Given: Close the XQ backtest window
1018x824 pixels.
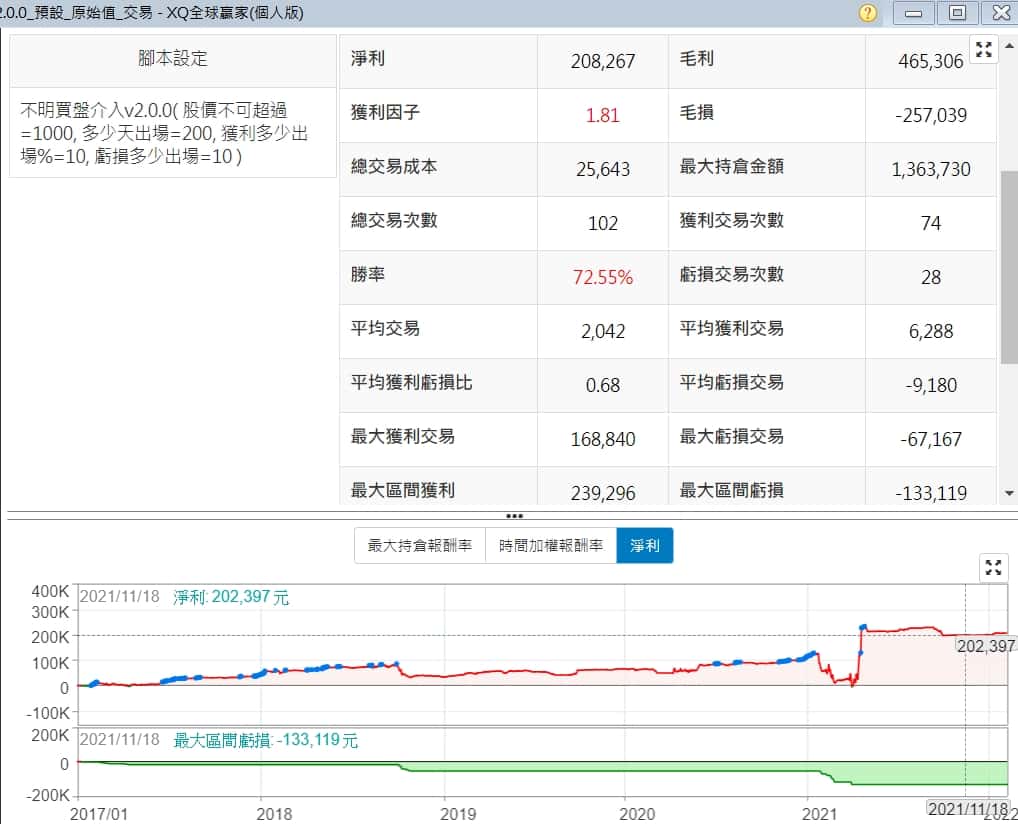Looking at the screenshot, I should tap(1000, 13).
